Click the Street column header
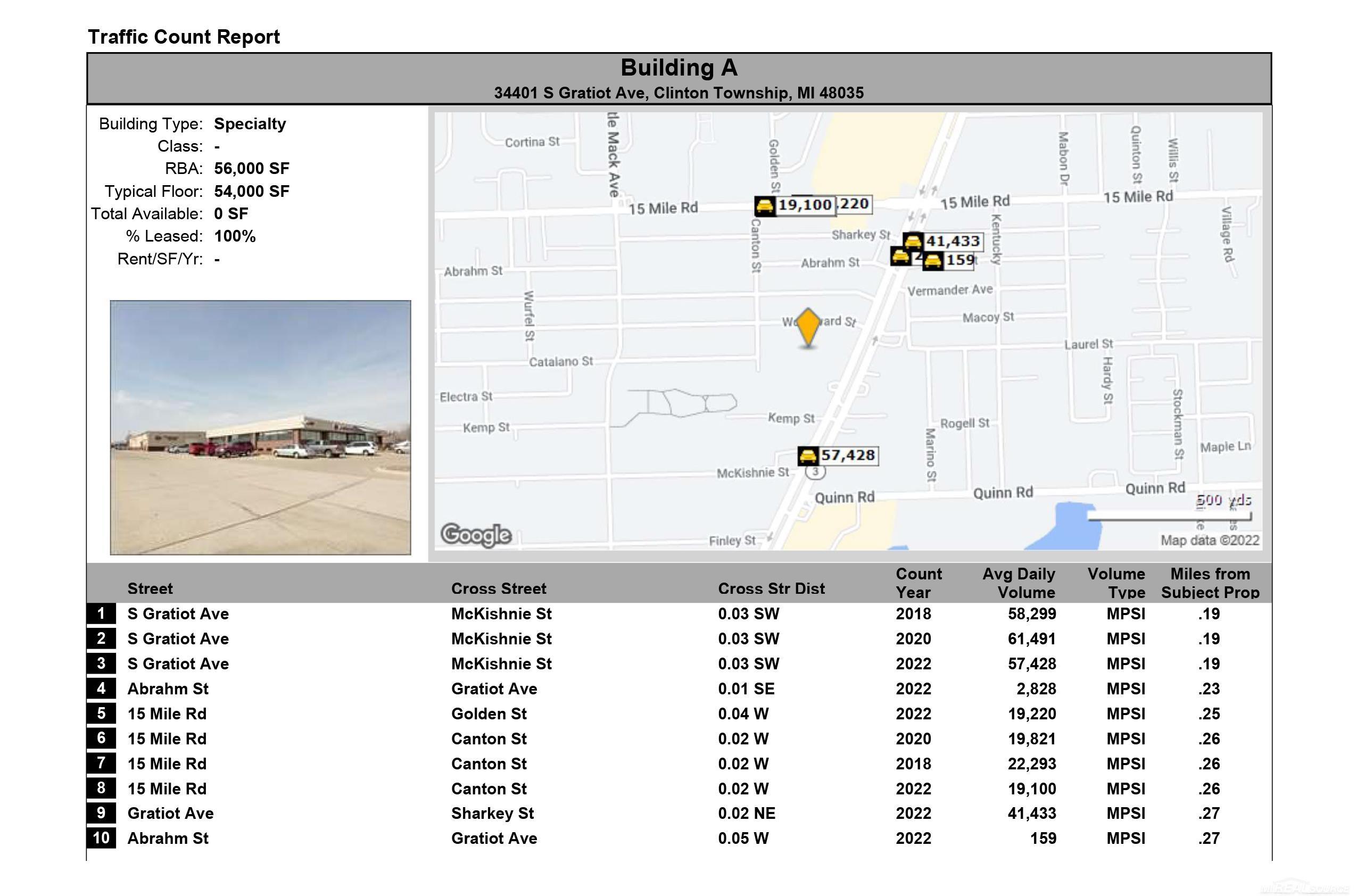 [150, 588]
